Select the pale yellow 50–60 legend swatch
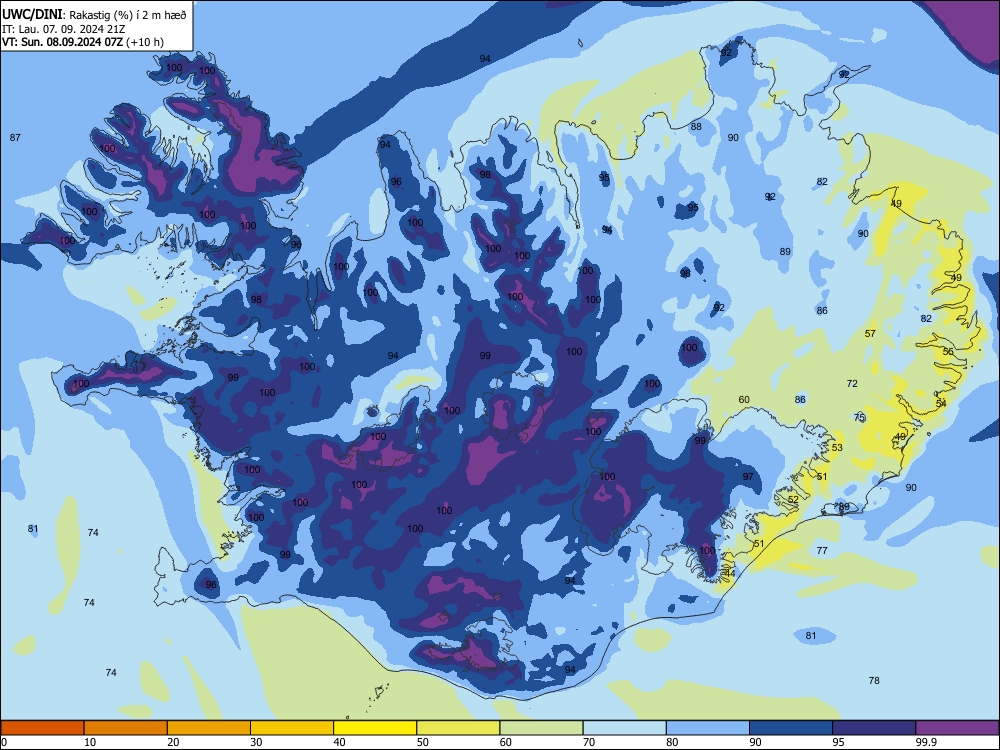The image size is (1000, 750). click(x=458, y=728)
